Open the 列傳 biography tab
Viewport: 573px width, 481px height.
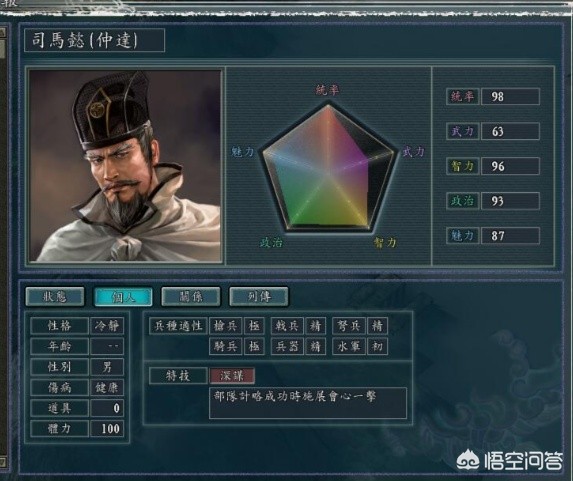(259, 296)
